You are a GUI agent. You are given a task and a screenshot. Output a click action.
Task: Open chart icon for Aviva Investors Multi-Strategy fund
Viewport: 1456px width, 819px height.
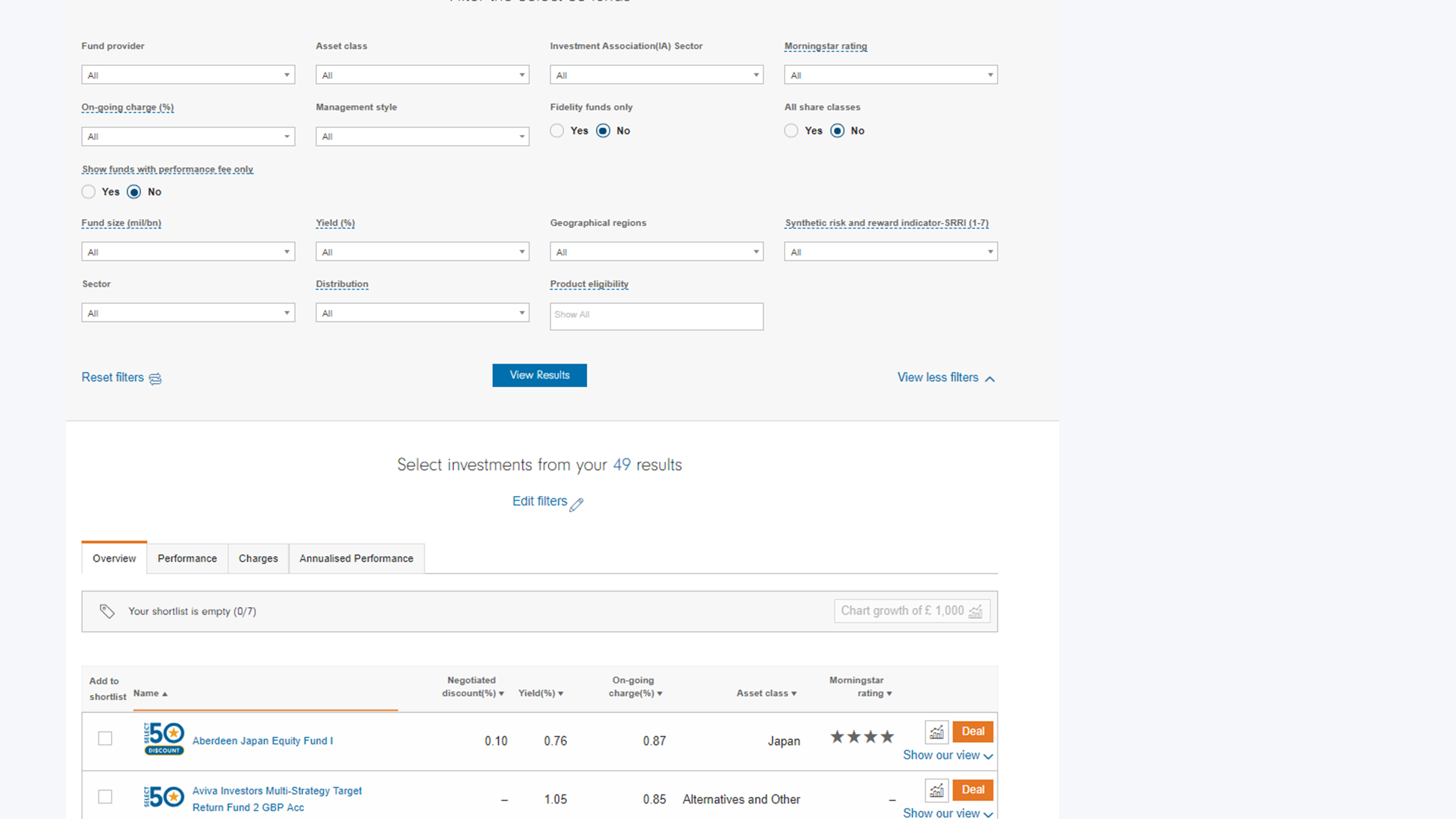pos(936,790)
